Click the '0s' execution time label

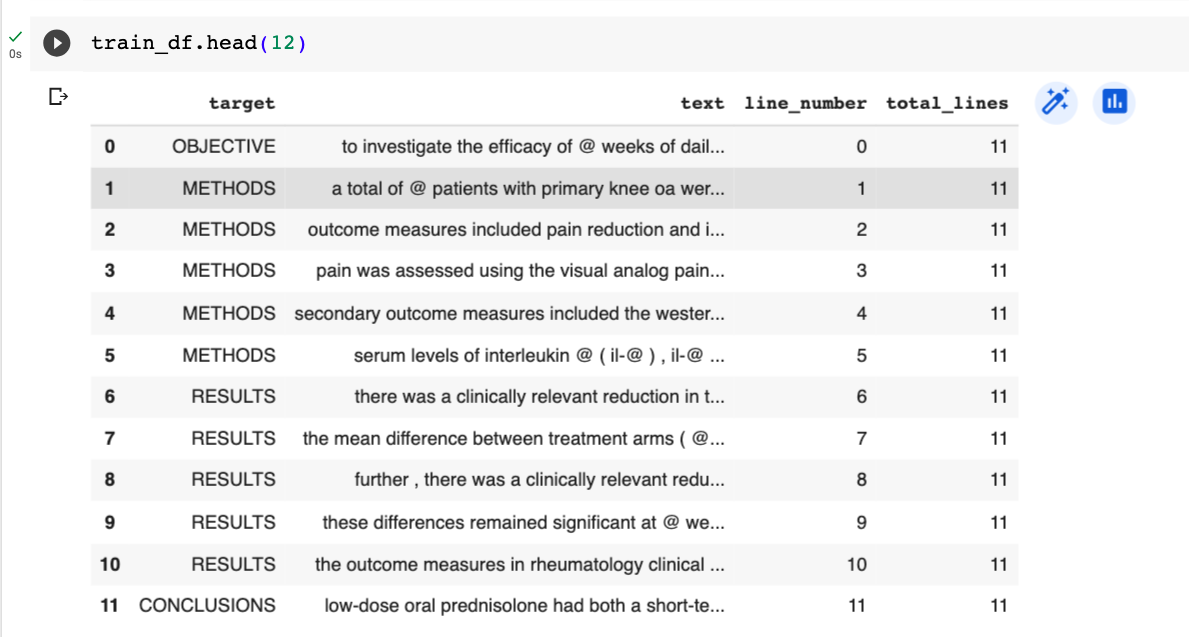click(14, 54)
